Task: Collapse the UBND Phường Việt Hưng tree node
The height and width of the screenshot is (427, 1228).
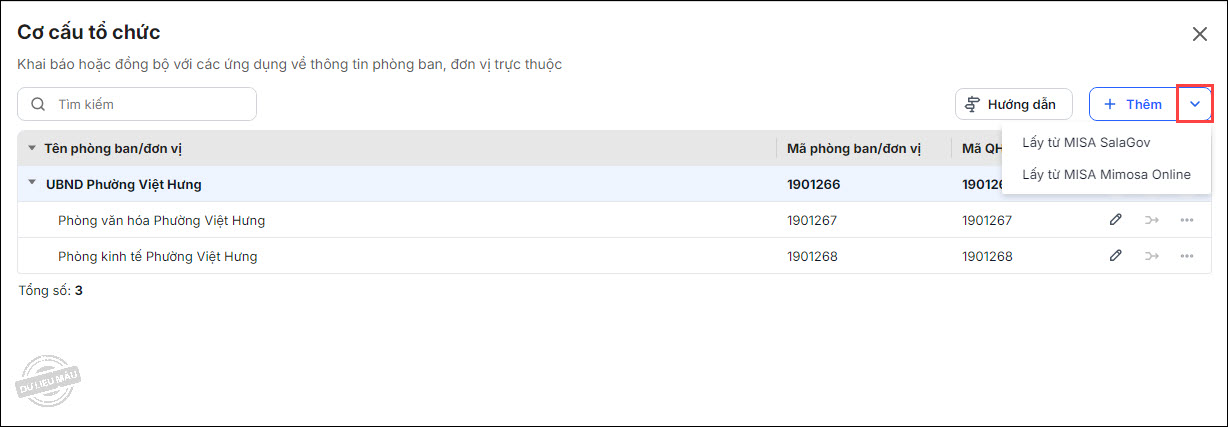Action: click(32, 183)
